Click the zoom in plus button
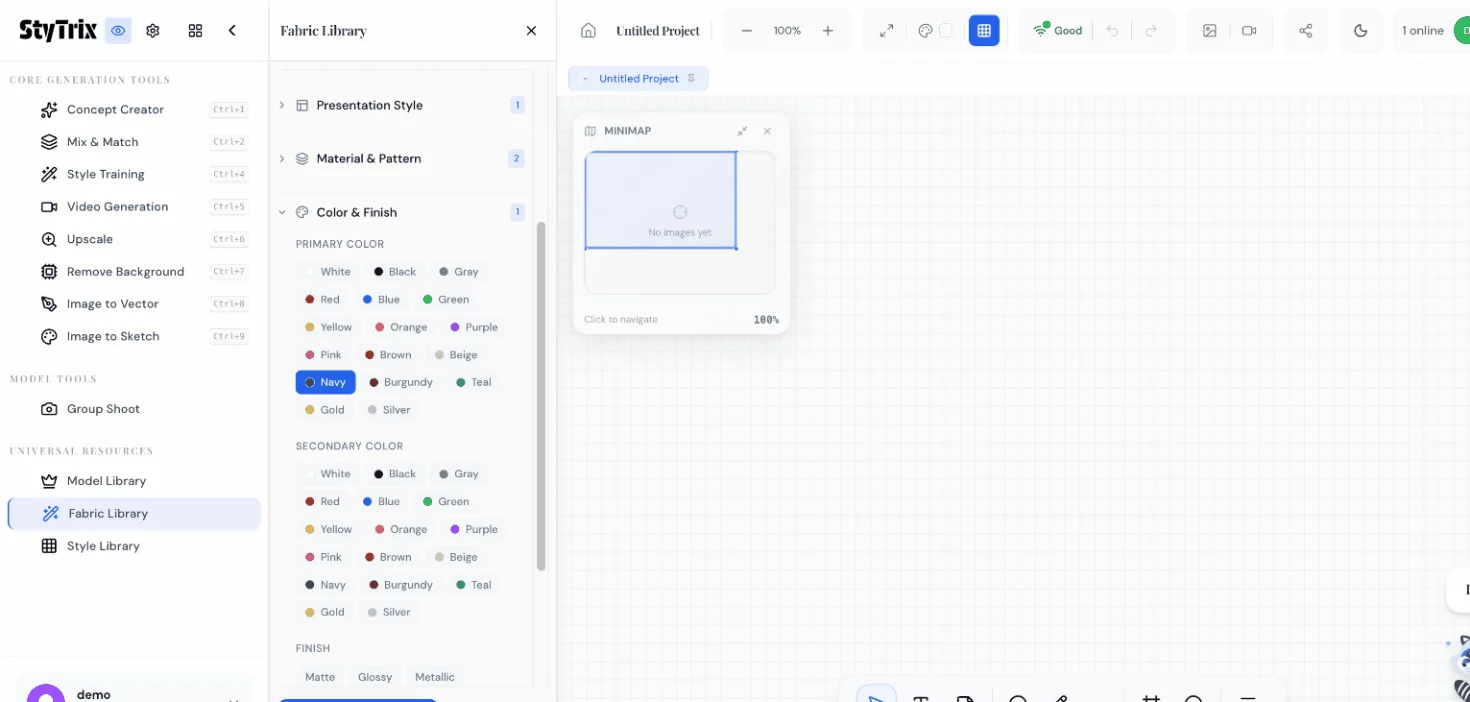 pos(828,31)
